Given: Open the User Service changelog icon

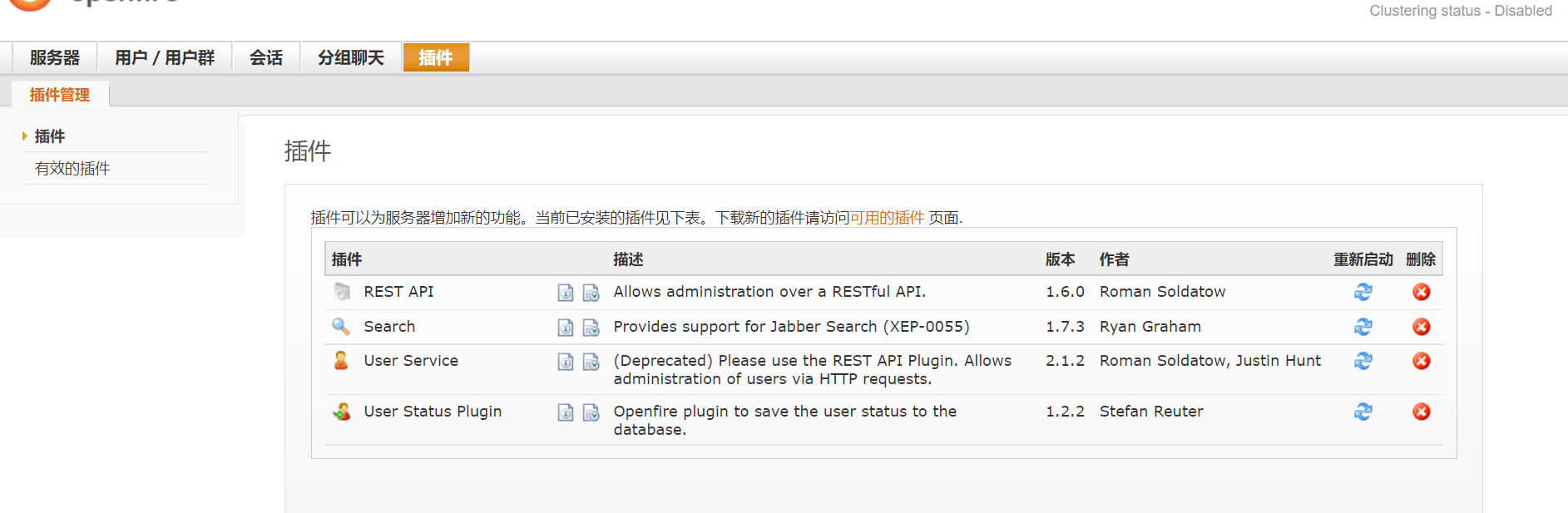Looking at the screenshot, I should click(591, 362).
